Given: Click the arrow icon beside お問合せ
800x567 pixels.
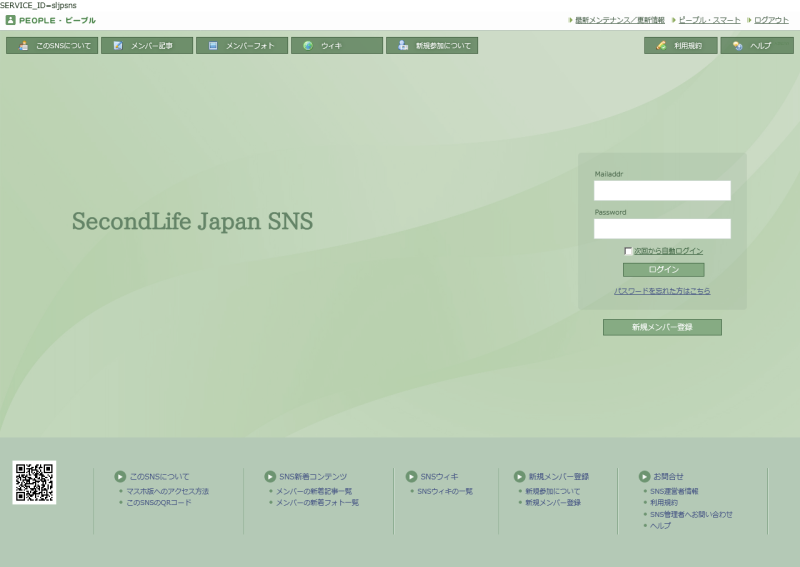Looking at the screenshot, I should pos(644,477).
